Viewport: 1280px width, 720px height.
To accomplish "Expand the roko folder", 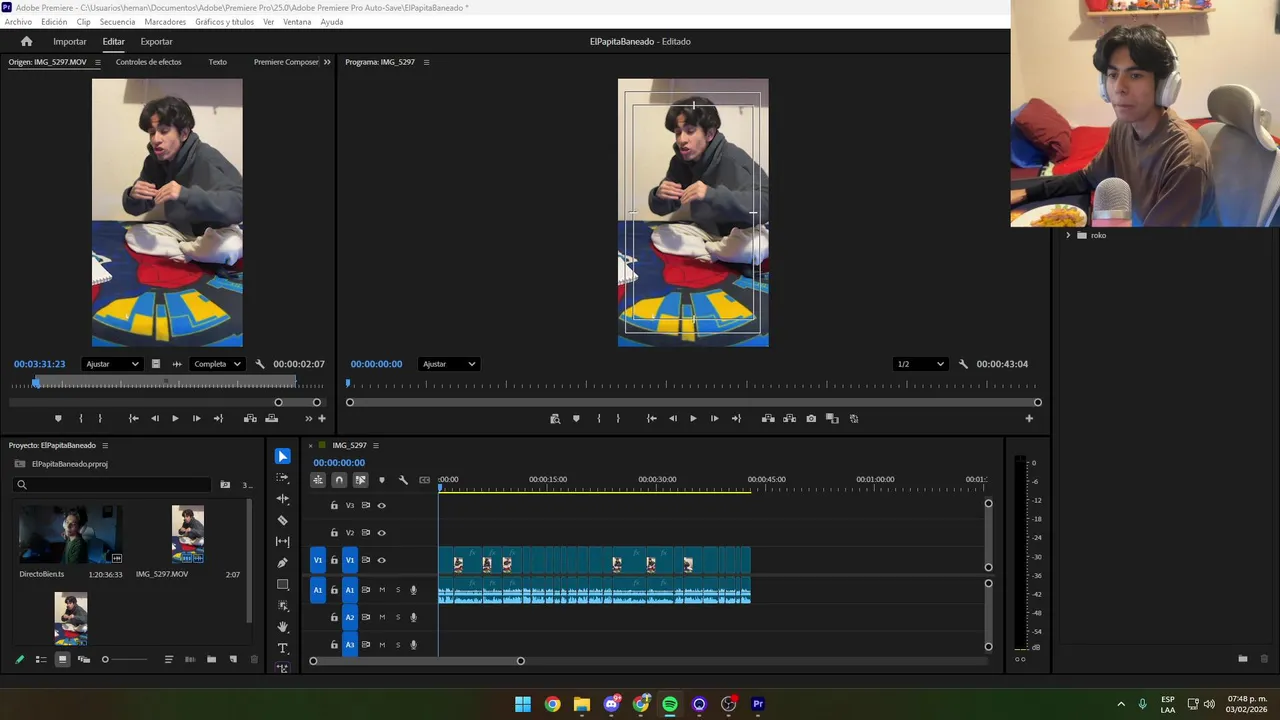I will click(x=1068, y=235).
